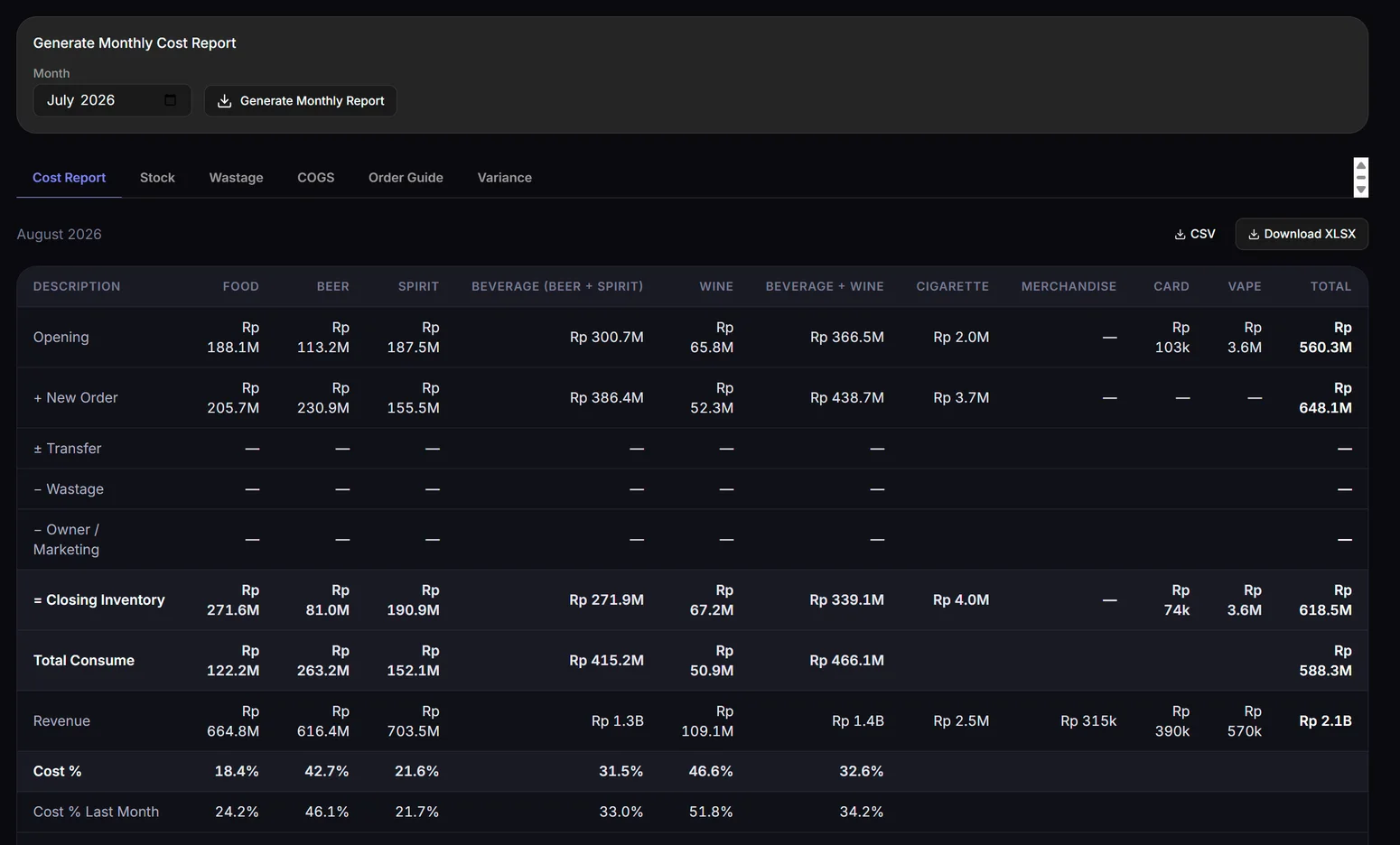Click the Generate Monthly Report button
This screenshot has width=1400, height=845.
[x=301, y=100]
